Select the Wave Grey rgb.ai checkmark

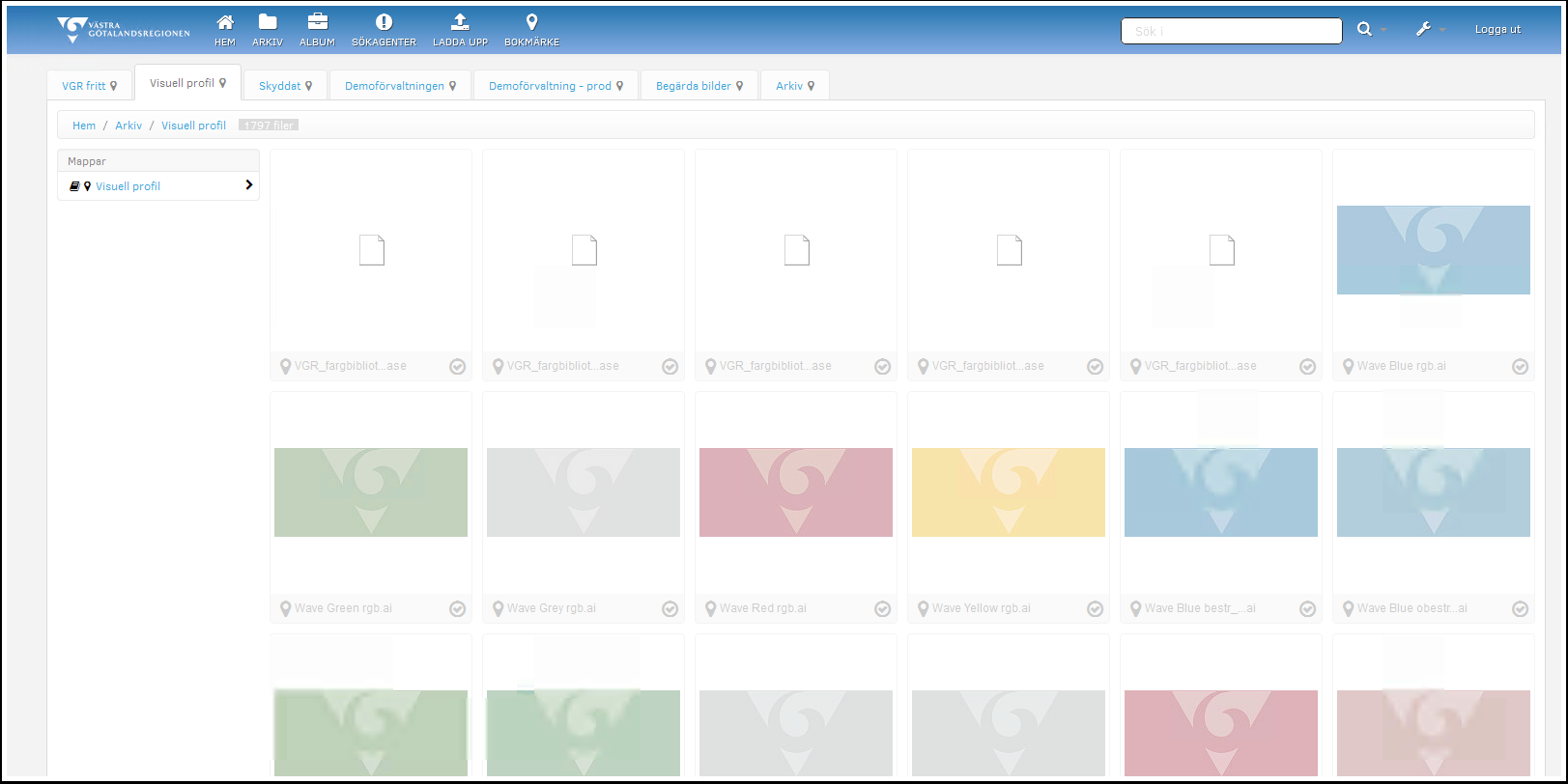click(x=670, y=609)
